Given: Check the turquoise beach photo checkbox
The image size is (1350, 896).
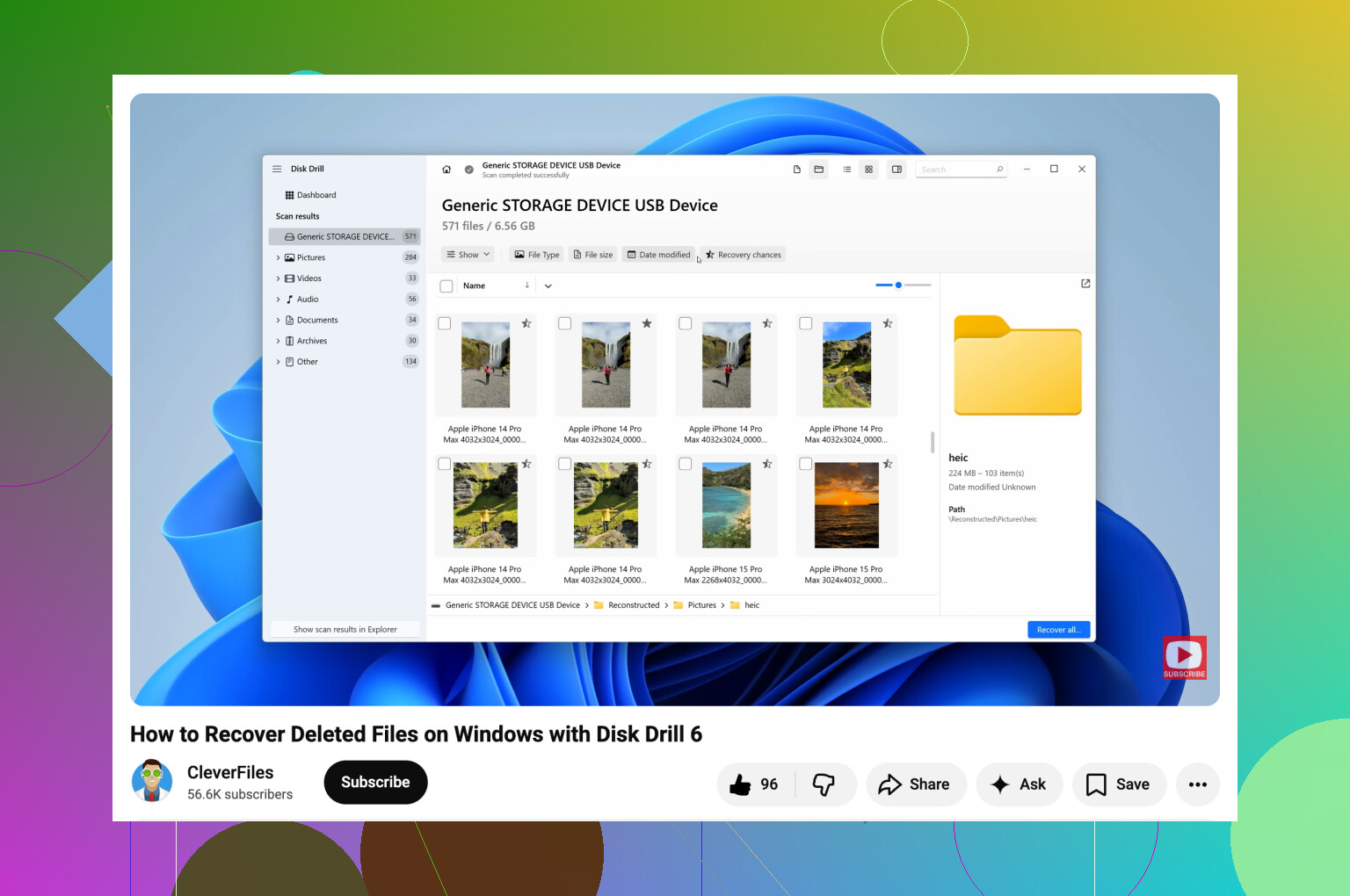Looking at the screenshot, I should 686,464.
